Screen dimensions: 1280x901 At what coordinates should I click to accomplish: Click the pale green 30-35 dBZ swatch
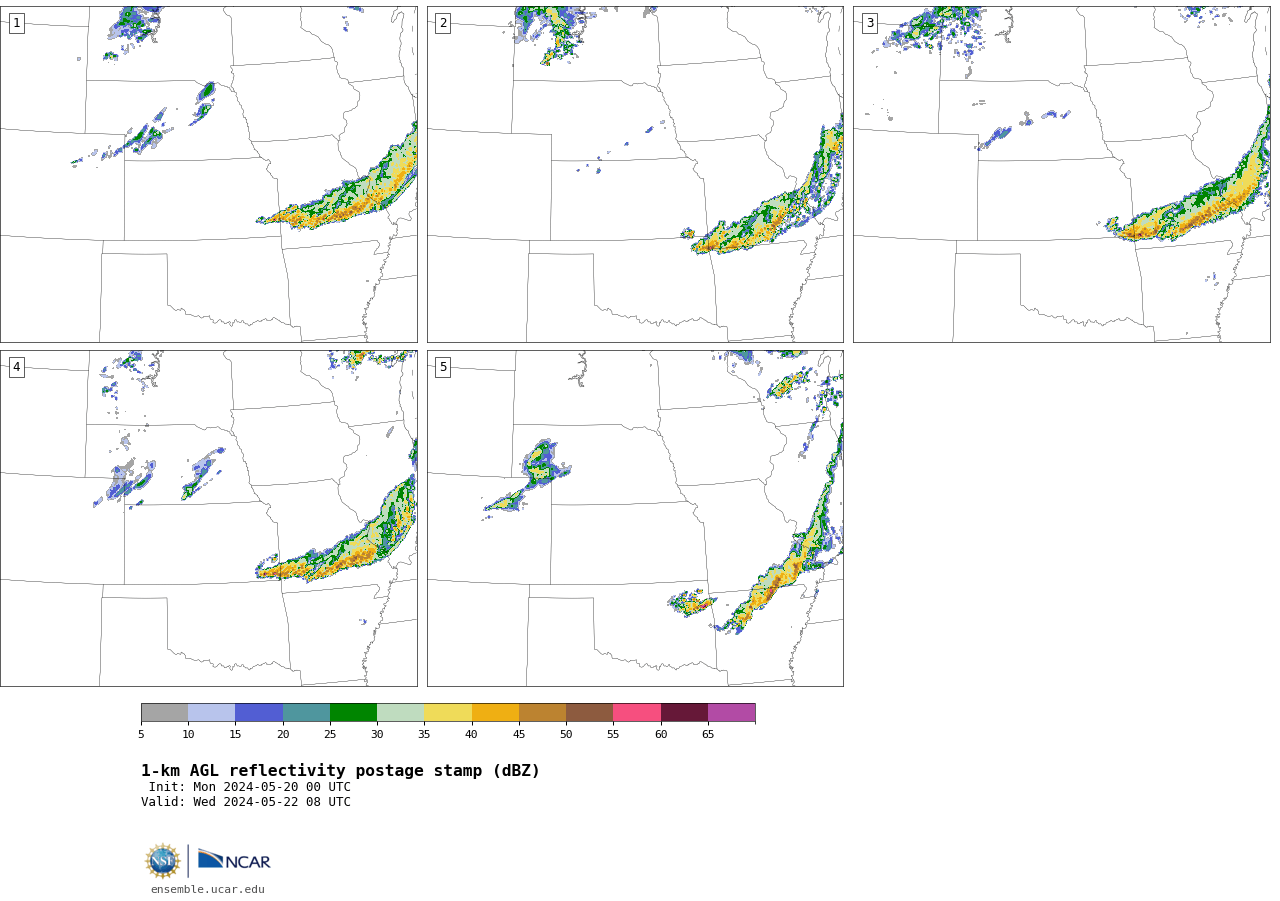[401, 713]
